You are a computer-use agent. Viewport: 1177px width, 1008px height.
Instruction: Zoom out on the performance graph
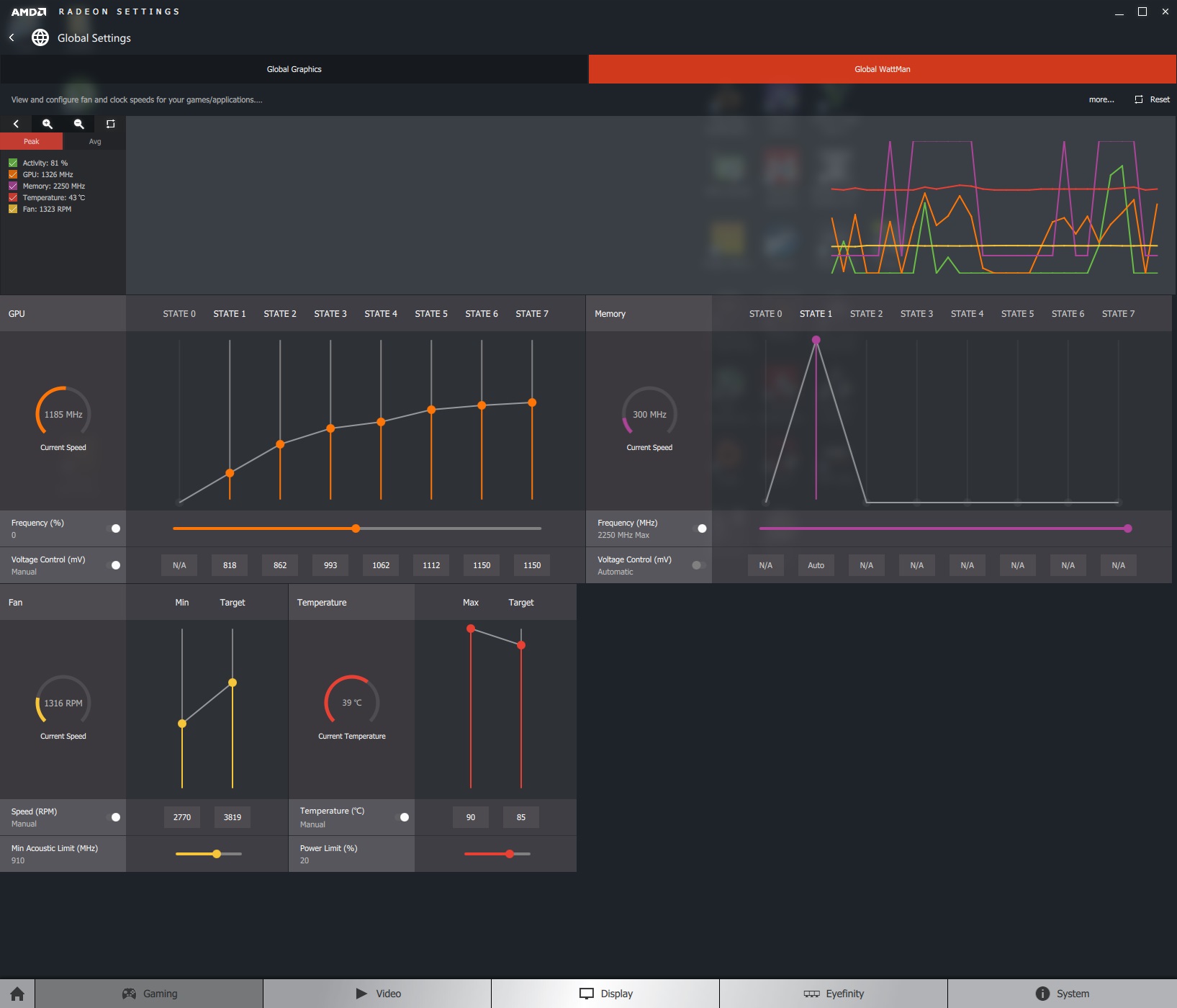(79, 124)
